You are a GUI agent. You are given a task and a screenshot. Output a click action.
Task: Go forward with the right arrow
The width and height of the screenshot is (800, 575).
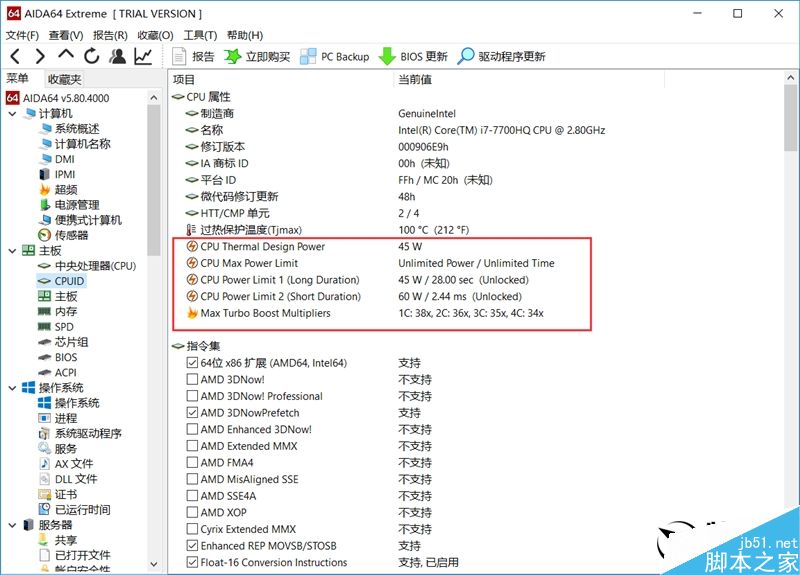40,56
